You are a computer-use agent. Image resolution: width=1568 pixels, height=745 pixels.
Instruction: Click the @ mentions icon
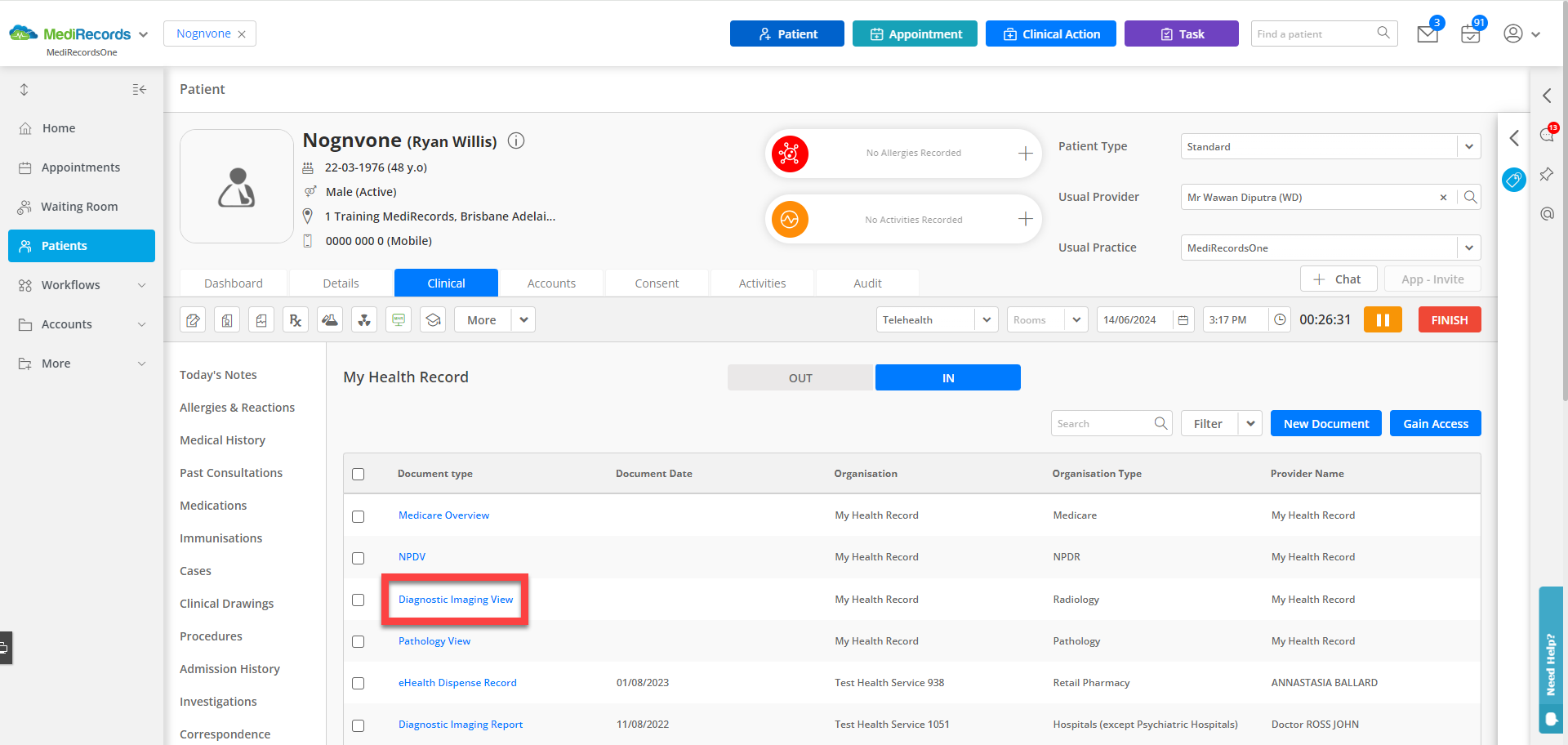1547,214
